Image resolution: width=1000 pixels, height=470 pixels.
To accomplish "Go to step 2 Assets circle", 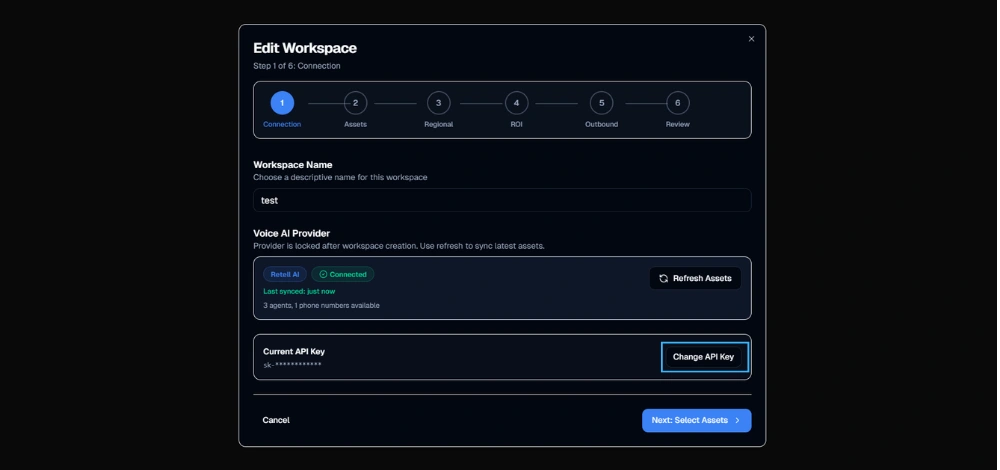I will (x=355, y=103).
